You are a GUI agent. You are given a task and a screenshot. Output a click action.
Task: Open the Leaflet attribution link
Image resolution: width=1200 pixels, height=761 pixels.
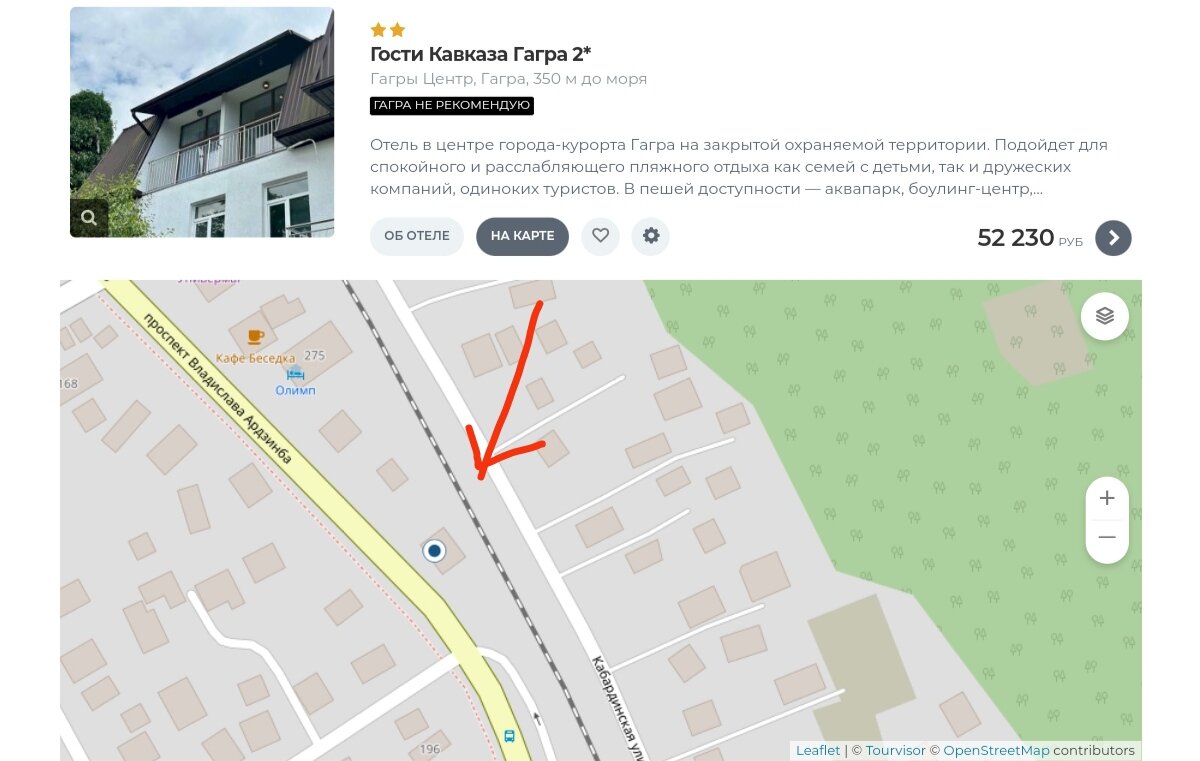[818, 750]
